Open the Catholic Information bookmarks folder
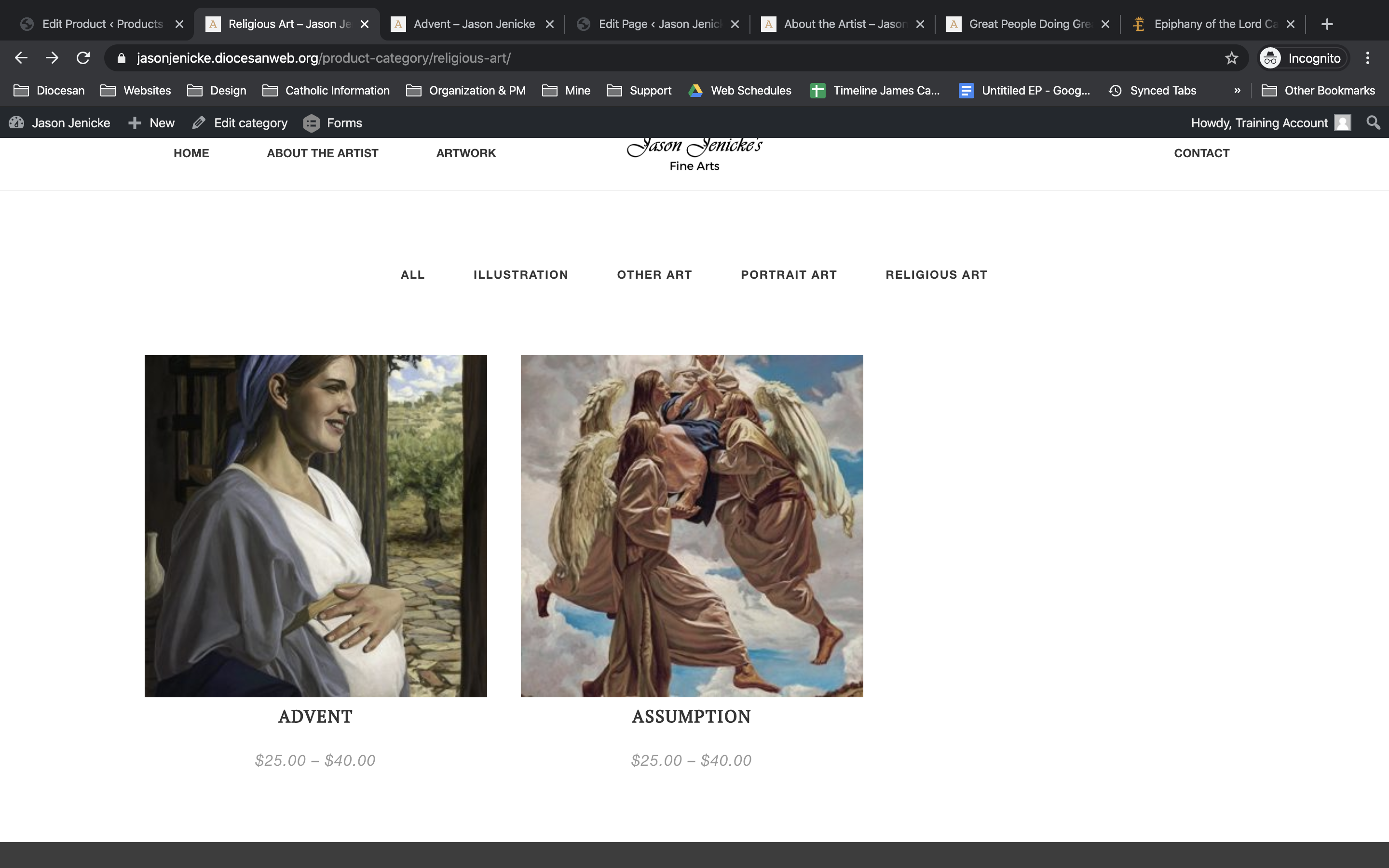 click(326, 91)
